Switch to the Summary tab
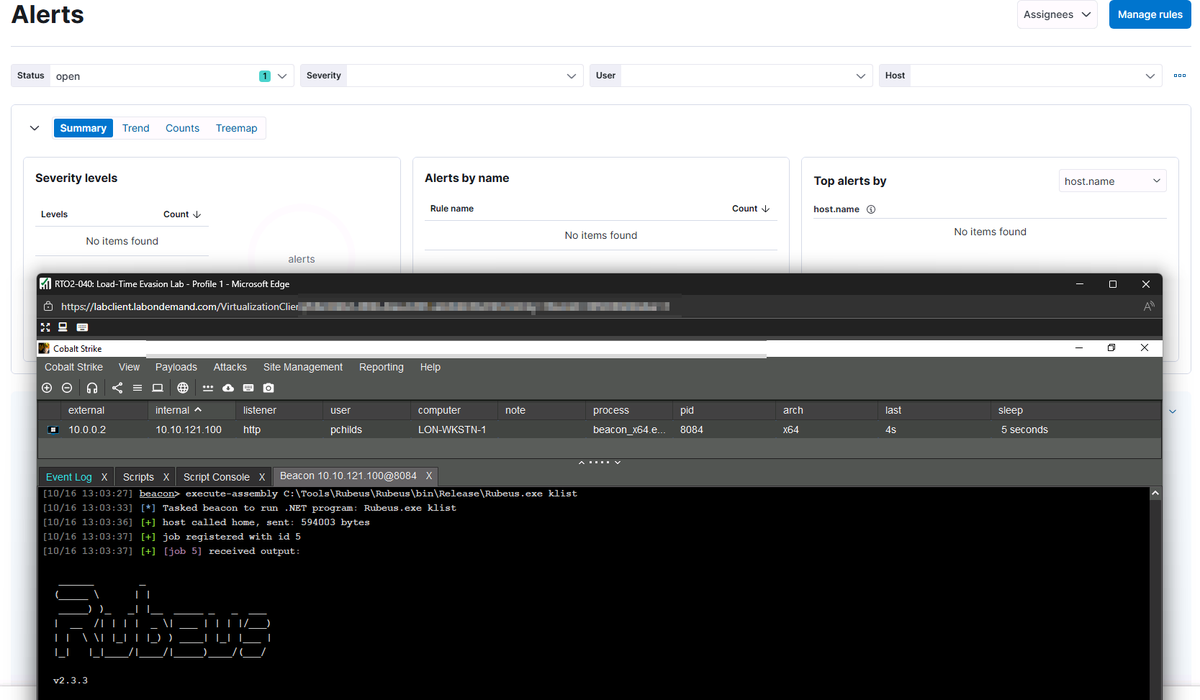Viewport: 1200px width, 700px height. pyautogui.click(x=83, y=128)
